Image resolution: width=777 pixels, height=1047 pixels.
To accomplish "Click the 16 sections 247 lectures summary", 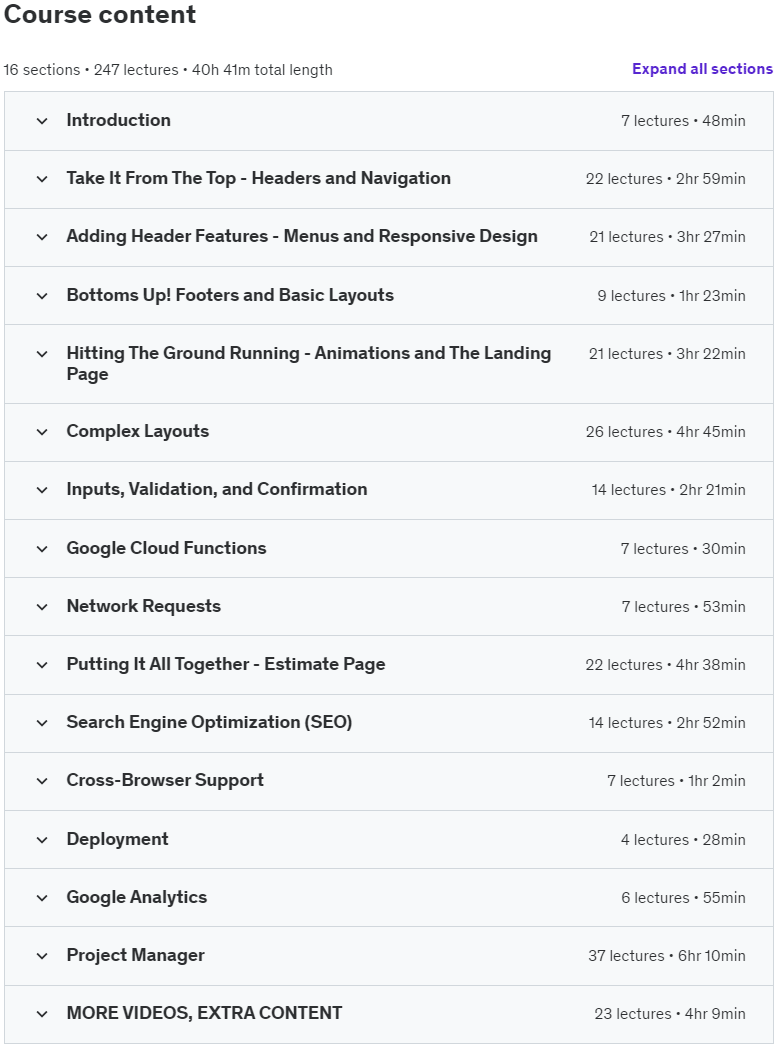I will click(168, 70).
